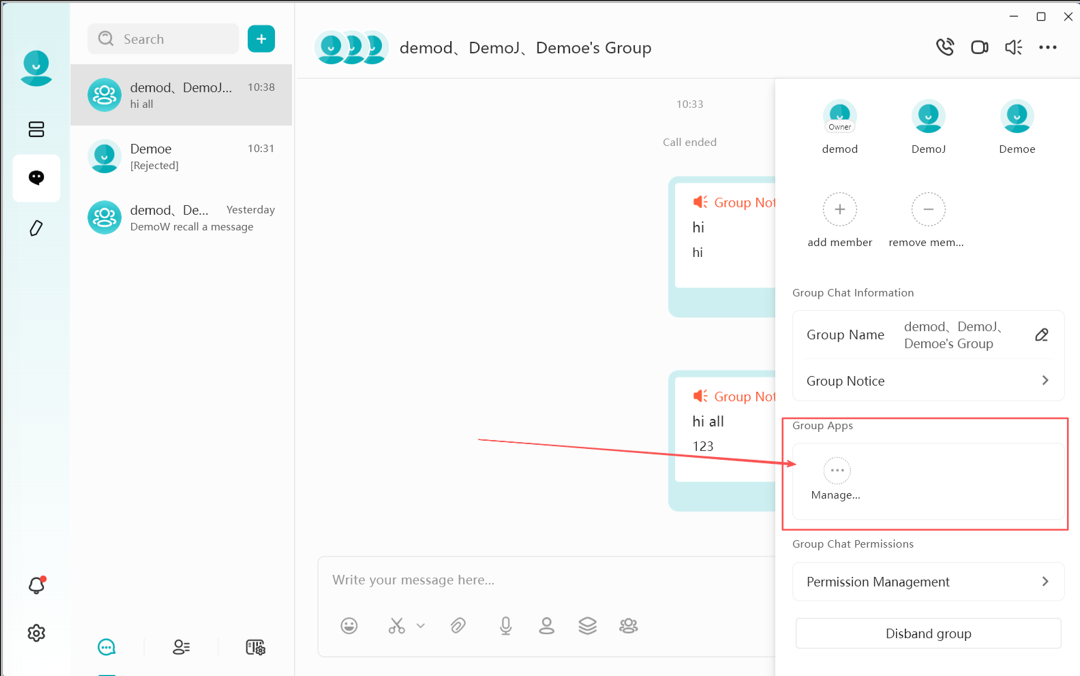Click demod owner avatar in panel

(x=840, y=116)
